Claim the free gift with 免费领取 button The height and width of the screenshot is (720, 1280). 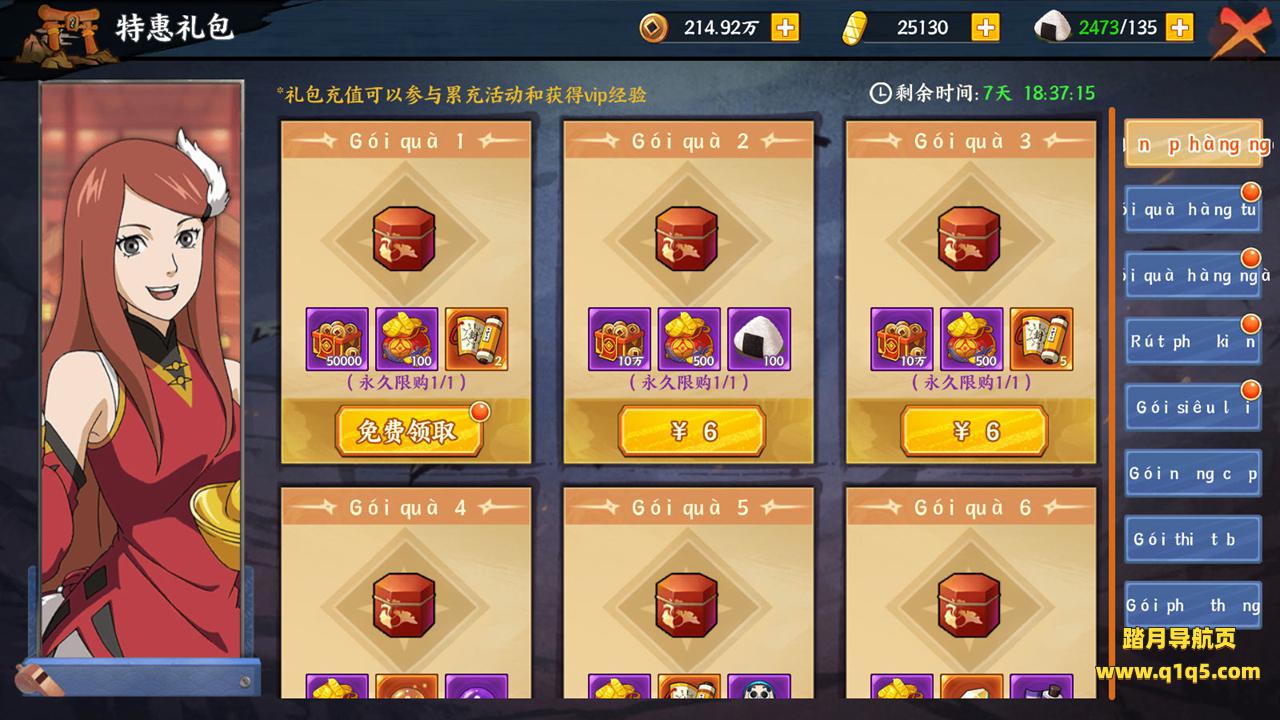(409, 431)
